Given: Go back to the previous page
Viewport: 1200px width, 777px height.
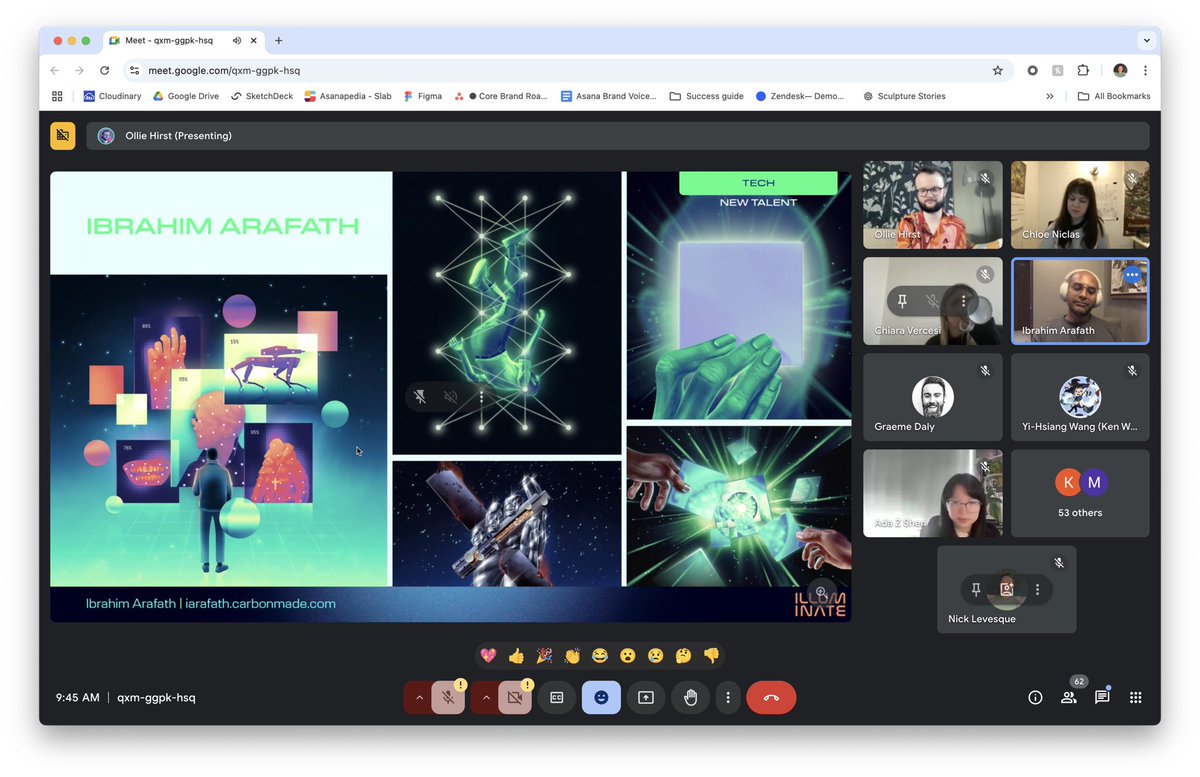Looking at the screenshot, I should click(55, 70).
